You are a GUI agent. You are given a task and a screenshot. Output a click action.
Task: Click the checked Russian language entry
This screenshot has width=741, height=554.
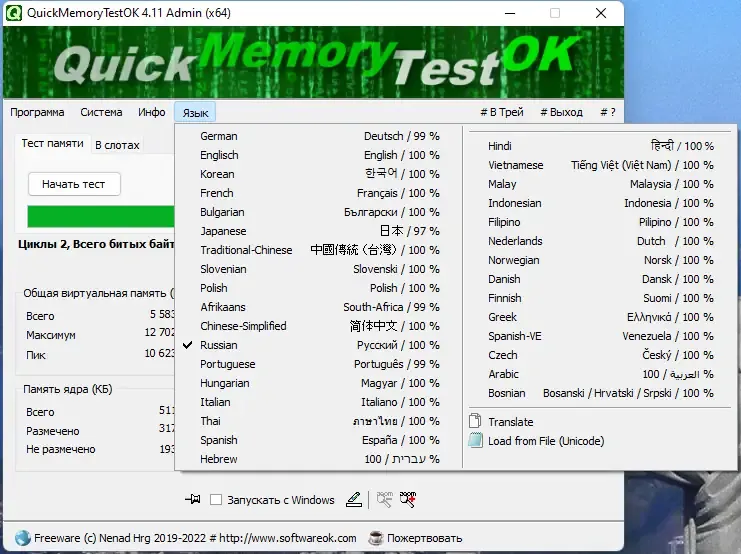pyautogui.click(x=319, y=345)
